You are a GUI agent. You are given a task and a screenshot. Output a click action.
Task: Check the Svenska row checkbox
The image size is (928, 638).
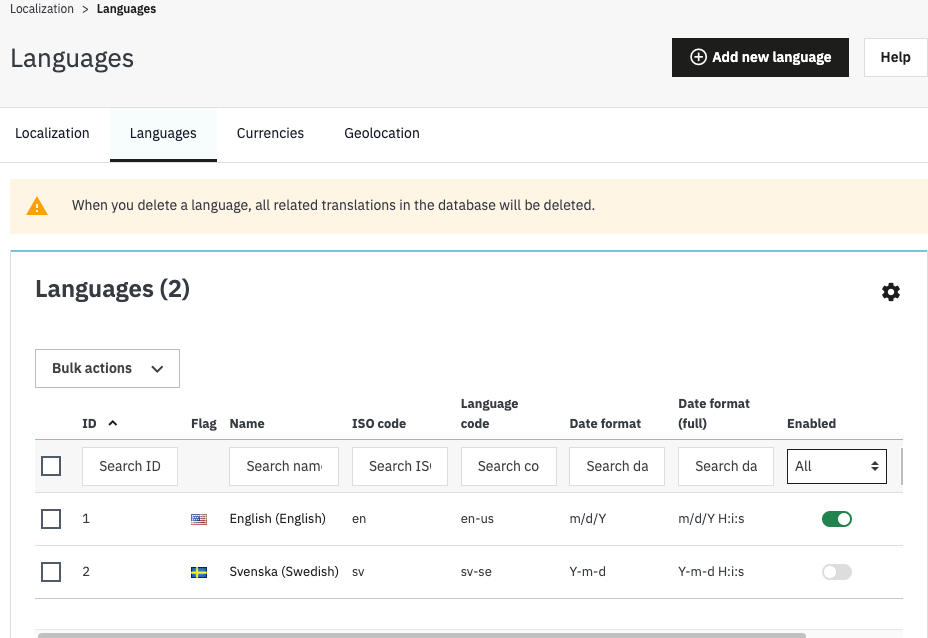click(x=51, y=572)
